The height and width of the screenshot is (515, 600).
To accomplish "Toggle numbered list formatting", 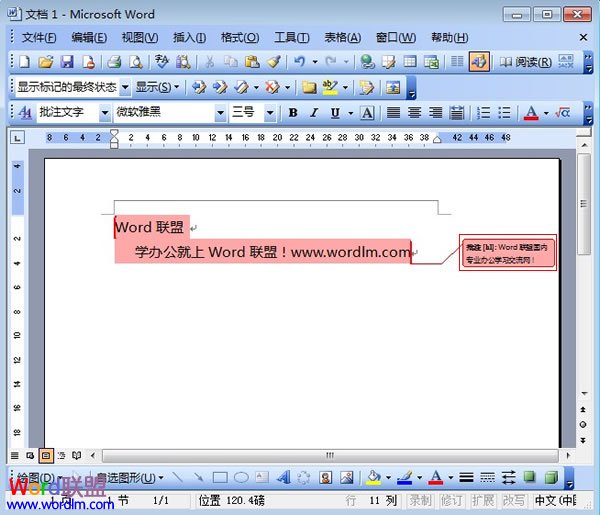I will (483, 112).
